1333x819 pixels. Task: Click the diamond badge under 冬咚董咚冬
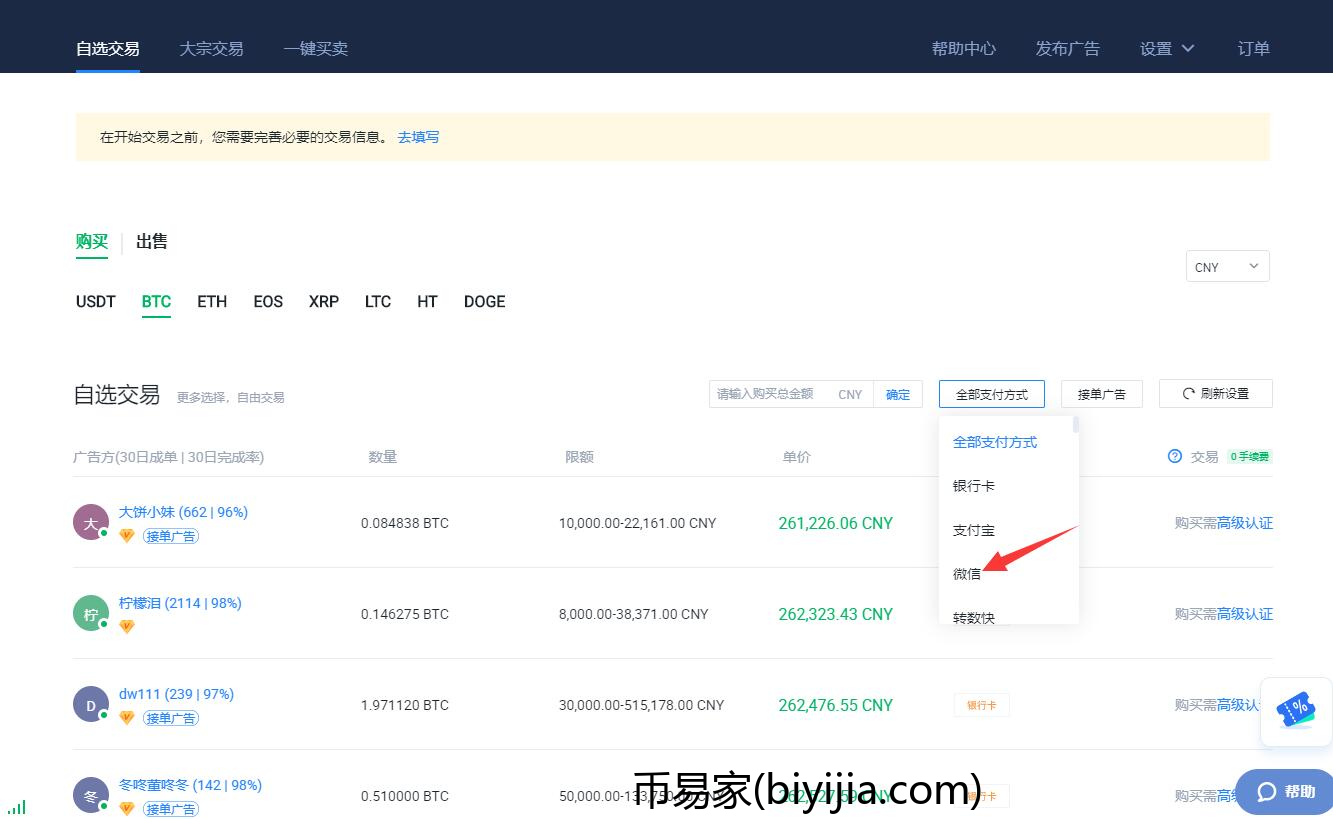click(x=126, y=808)
